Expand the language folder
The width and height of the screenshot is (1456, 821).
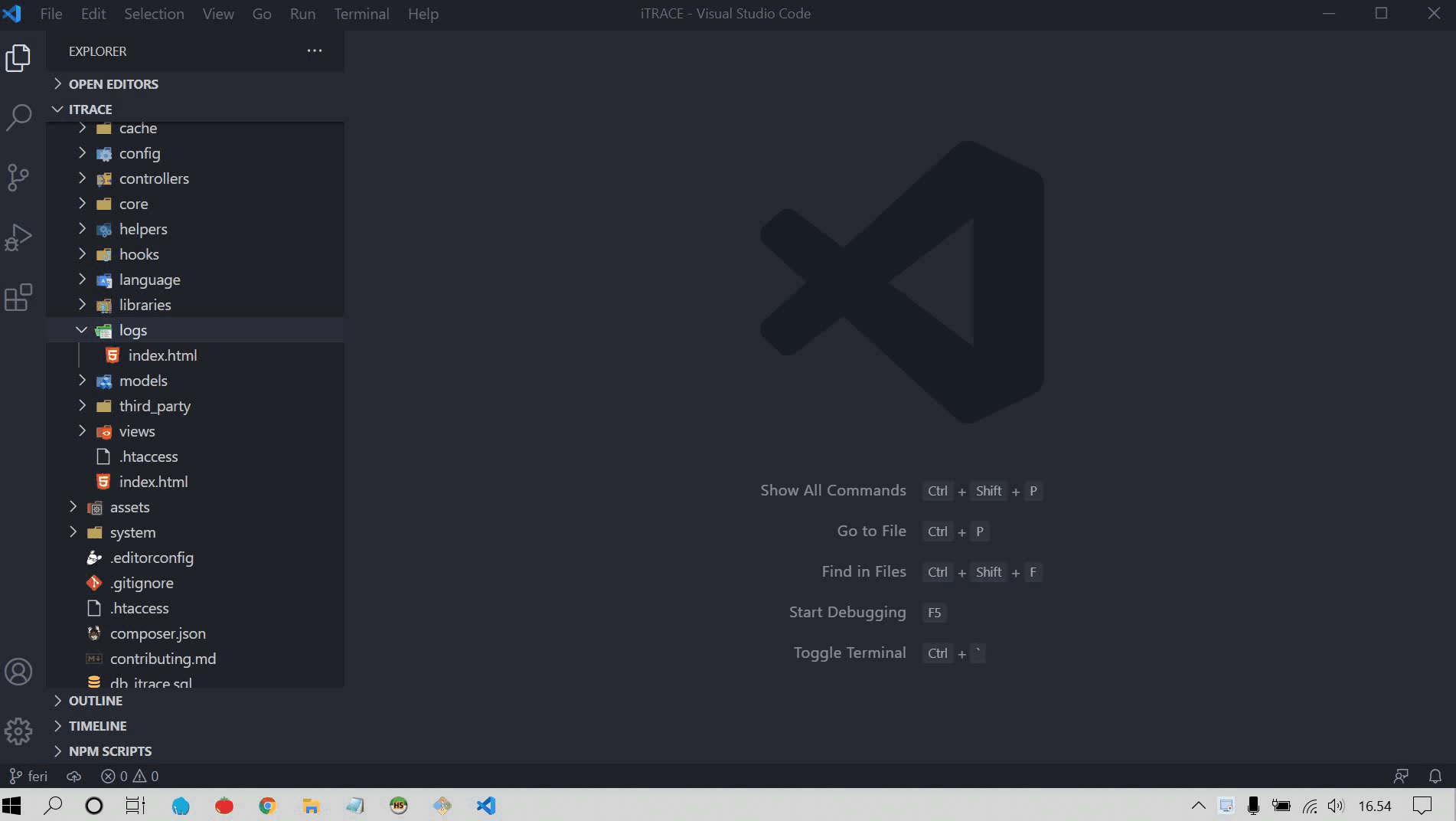pyautogui.click(x=195, y=280)
